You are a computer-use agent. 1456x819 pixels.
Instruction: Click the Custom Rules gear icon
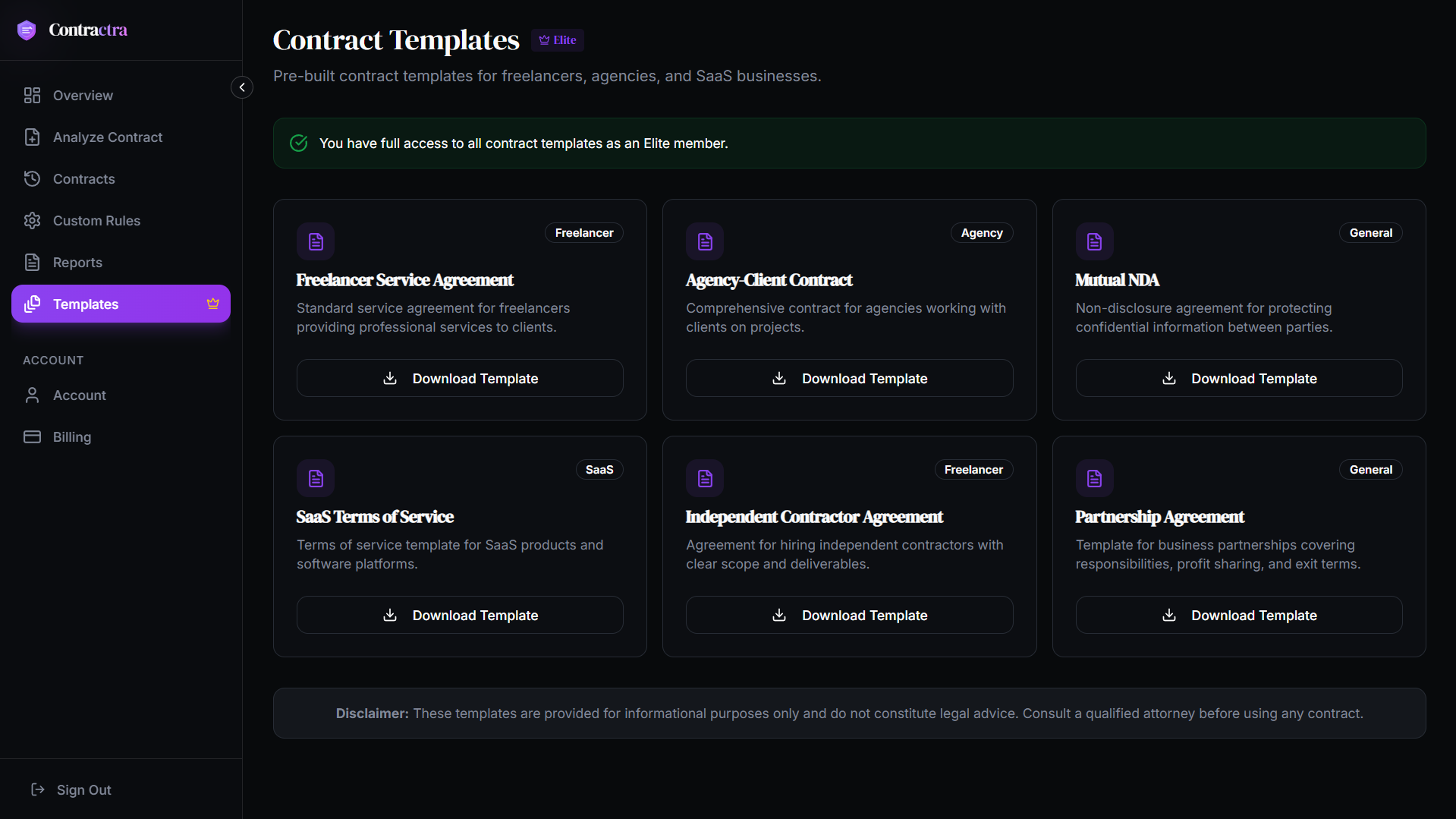[x=32, y=221]
